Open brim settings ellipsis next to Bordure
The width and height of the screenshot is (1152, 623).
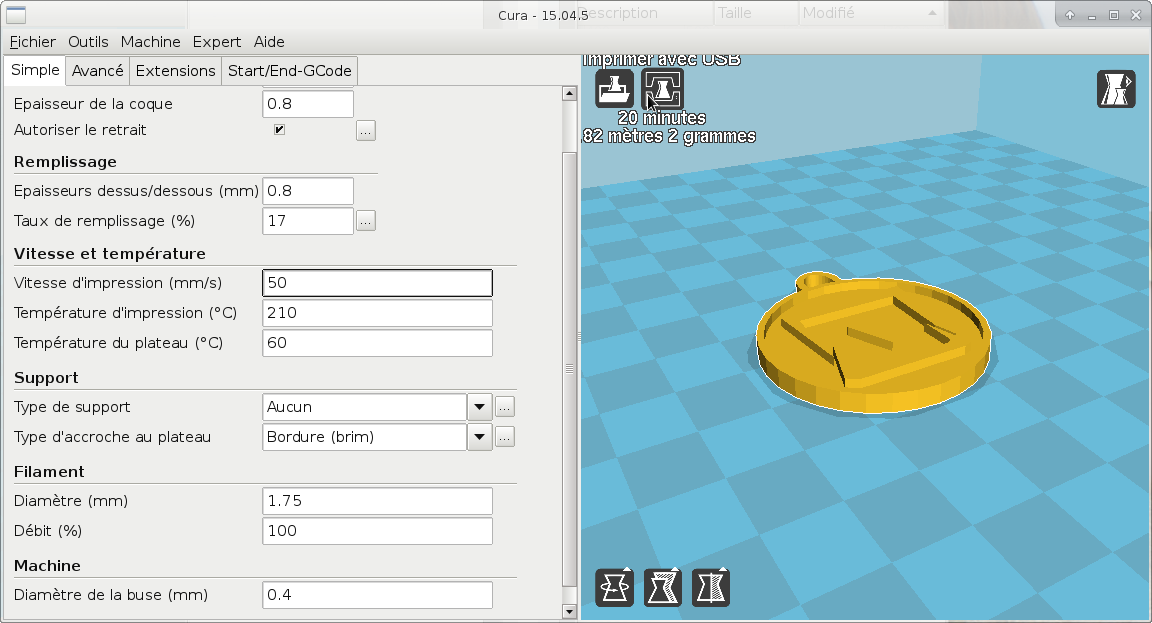click(x=505, y=437)
